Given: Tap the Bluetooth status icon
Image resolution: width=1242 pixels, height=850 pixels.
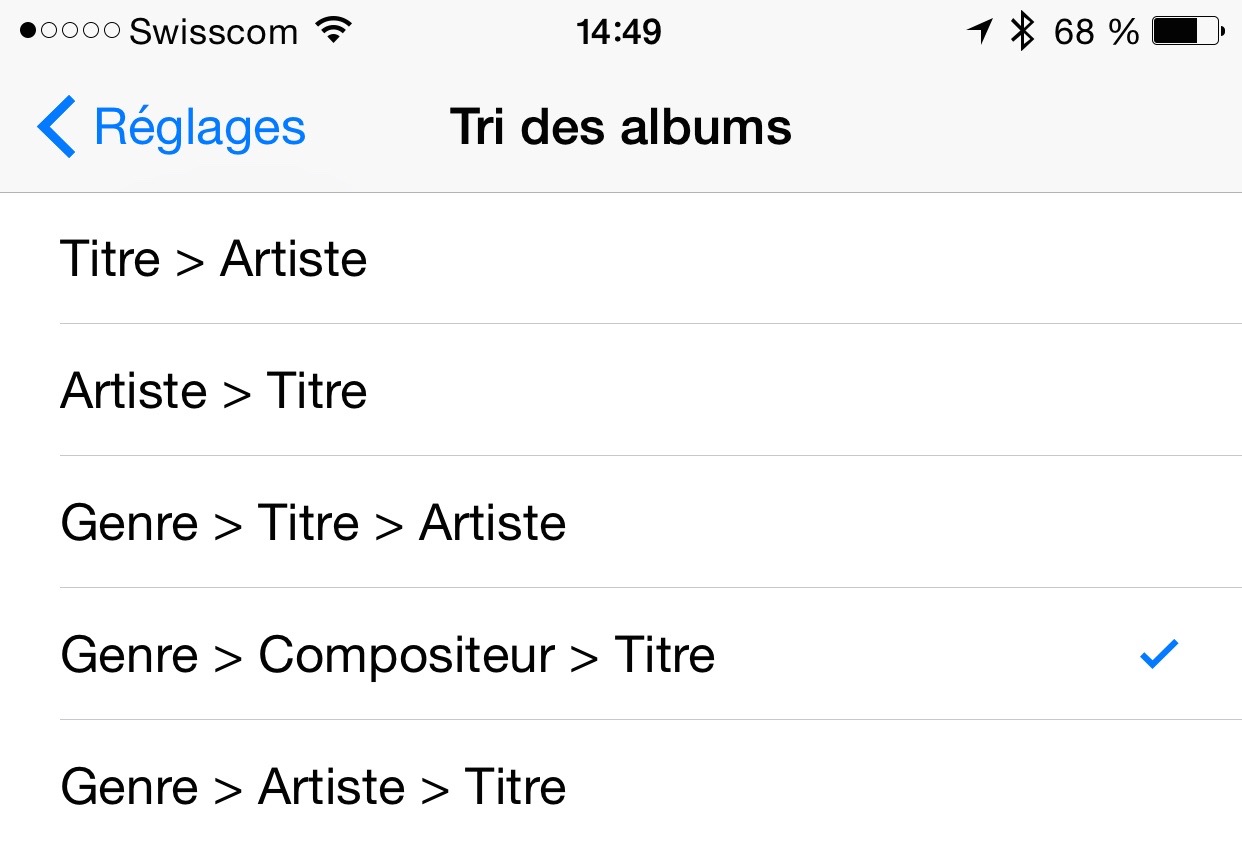Looking at the screenshot, I should [x=1021, y=32].
